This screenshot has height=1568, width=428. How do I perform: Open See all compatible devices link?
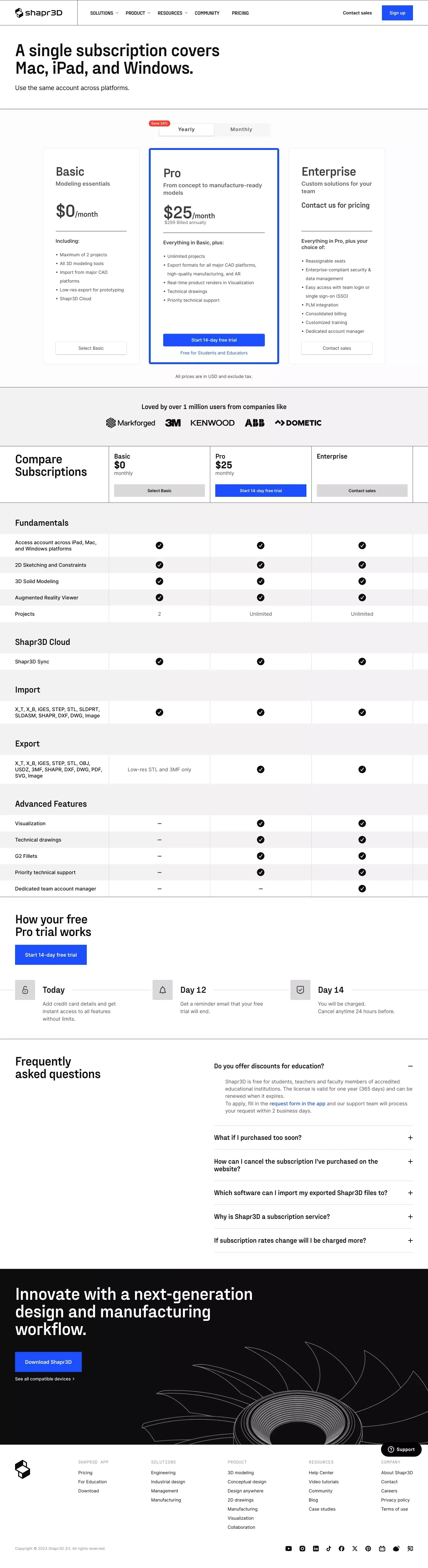44,1379
